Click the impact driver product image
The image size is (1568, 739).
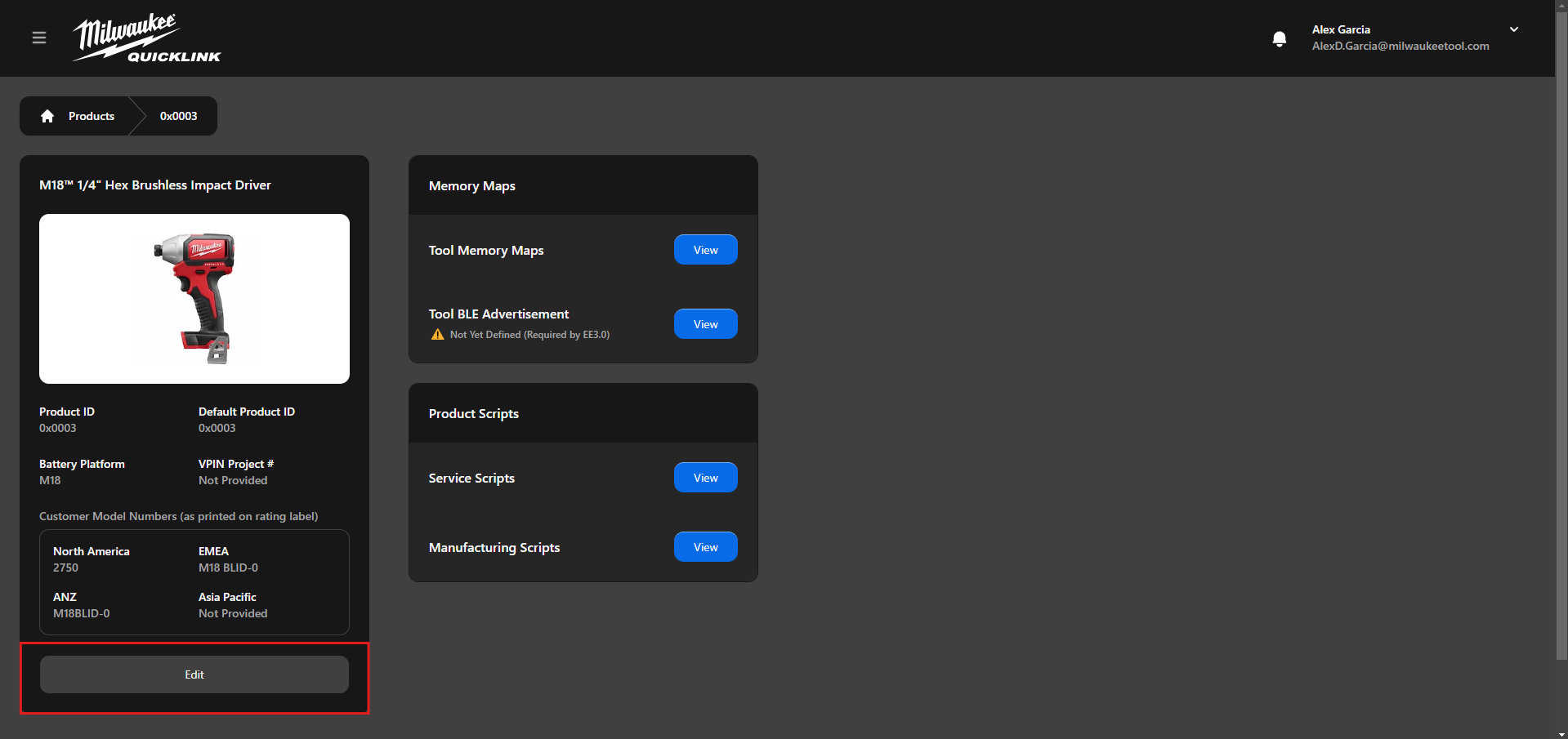pos(194,299)
